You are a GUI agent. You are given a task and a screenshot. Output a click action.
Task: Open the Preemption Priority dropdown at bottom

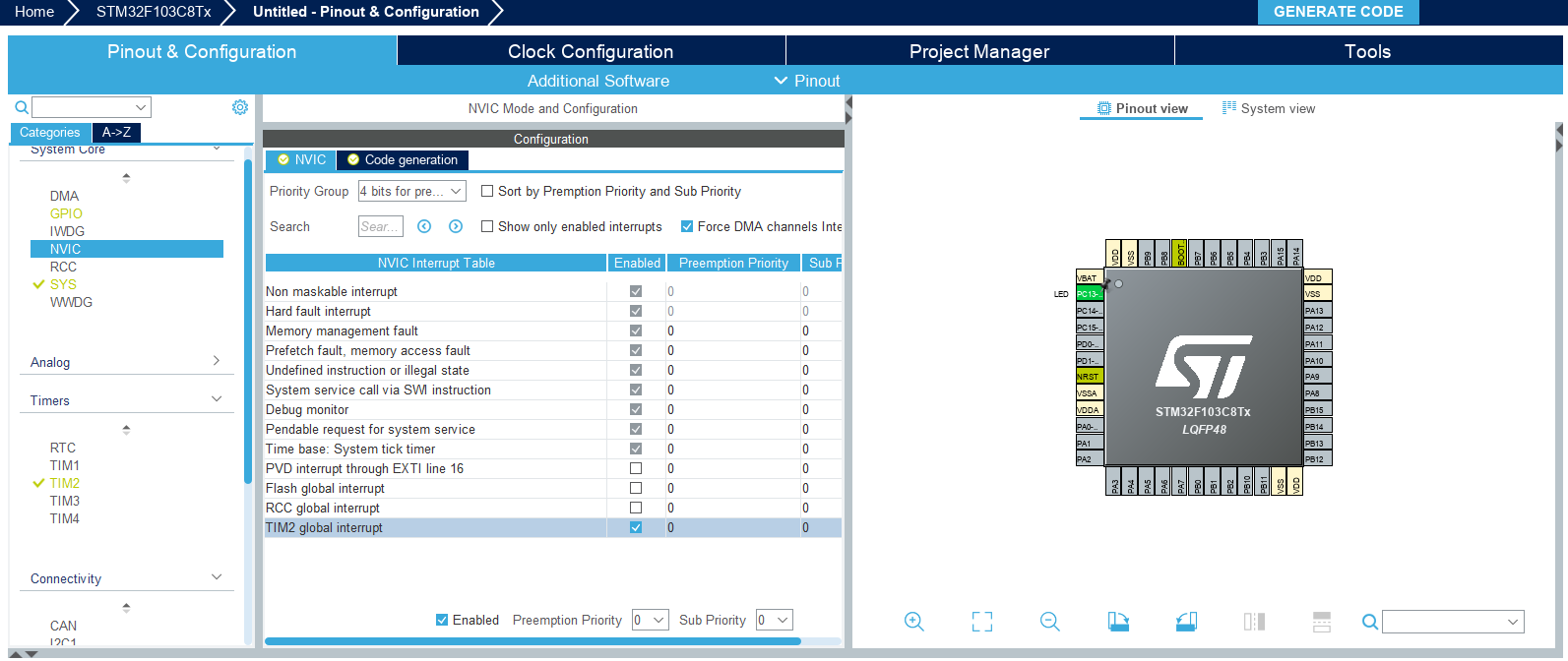(x=651, y=620)
